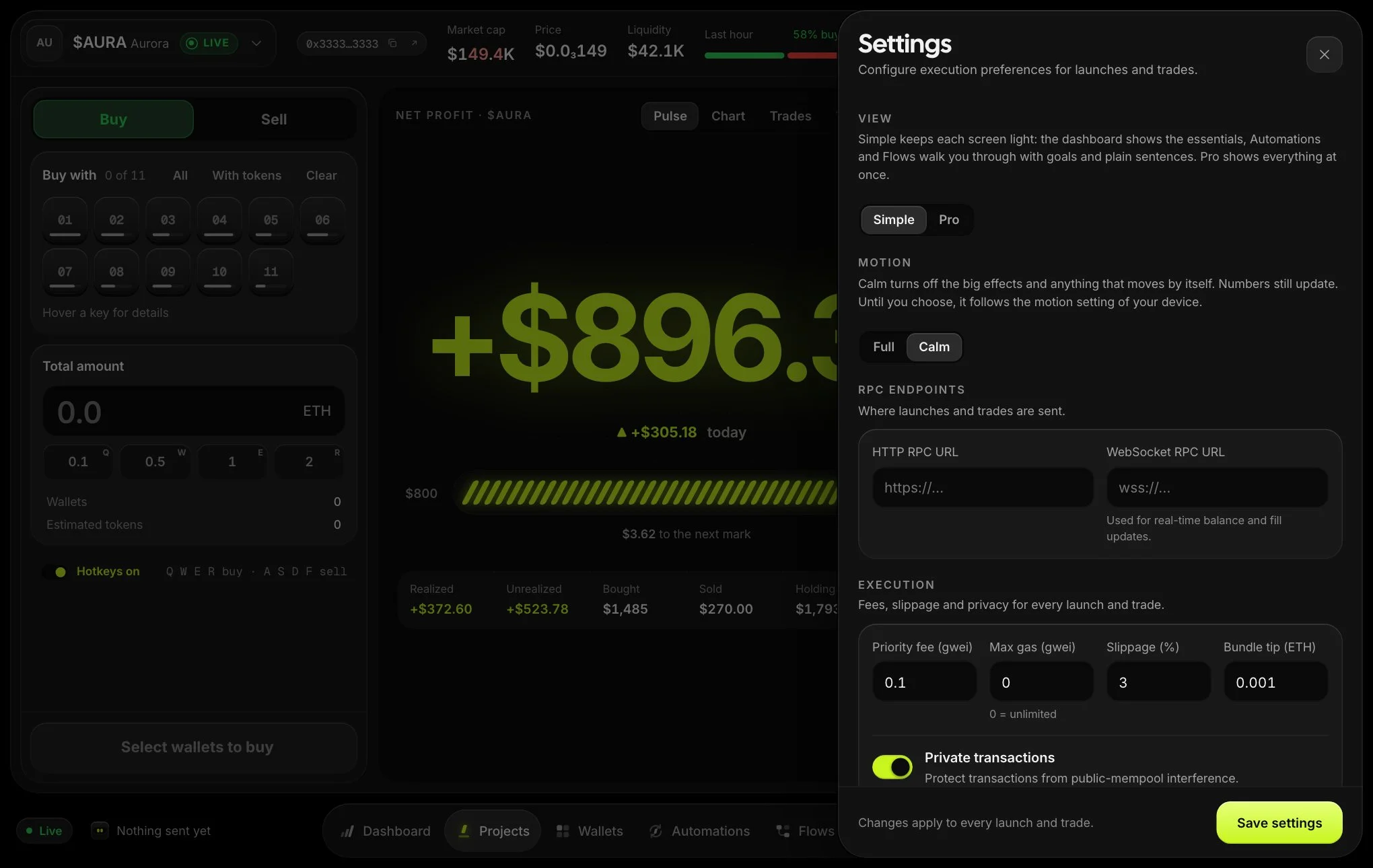The height and width of the screenshot is (868, 1373).
Task: Click the AU project avatar badge
Action: pos(44,42)
